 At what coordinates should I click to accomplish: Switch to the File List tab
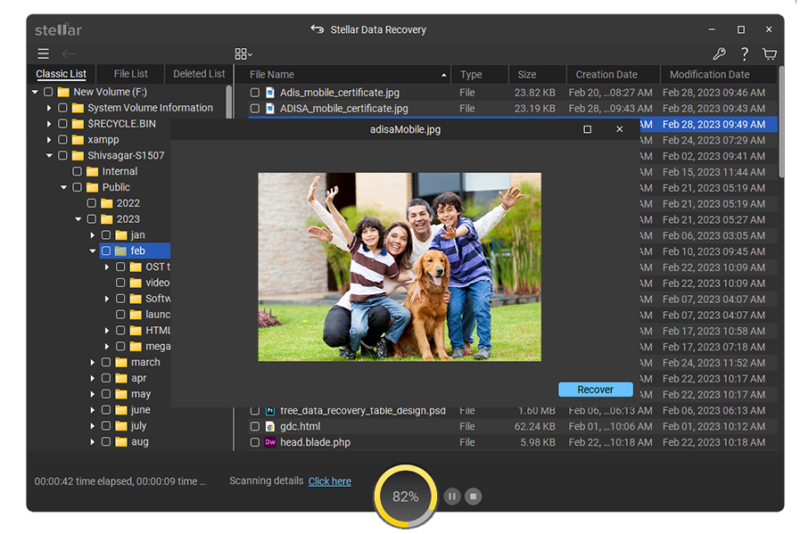131,74
